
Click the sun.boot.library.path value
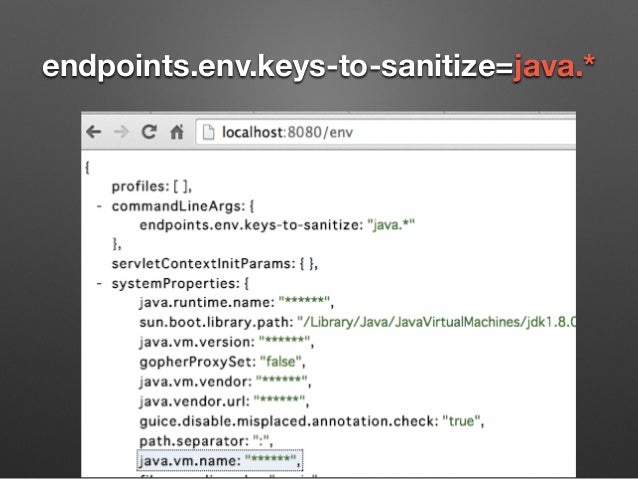436,322
